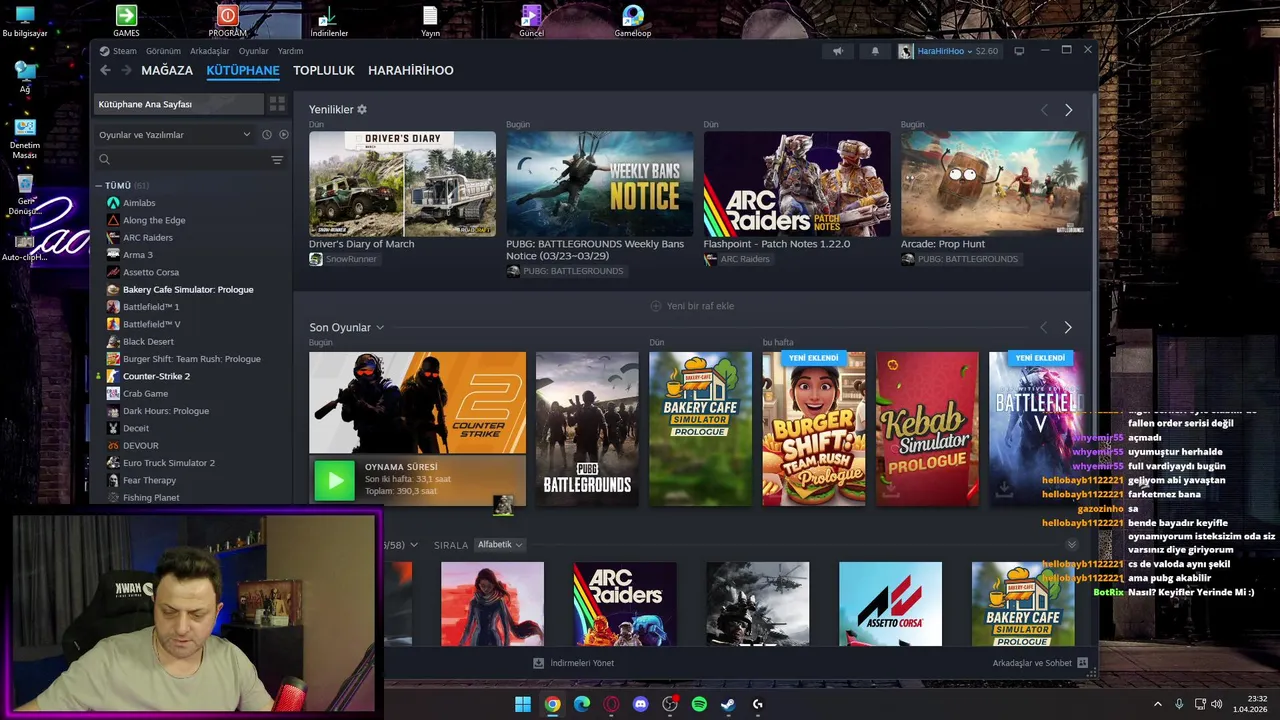Viewport: 1280px width, 720px height.
Task: Go back with the Steam back arrow
Action: [x=105, y=70]
